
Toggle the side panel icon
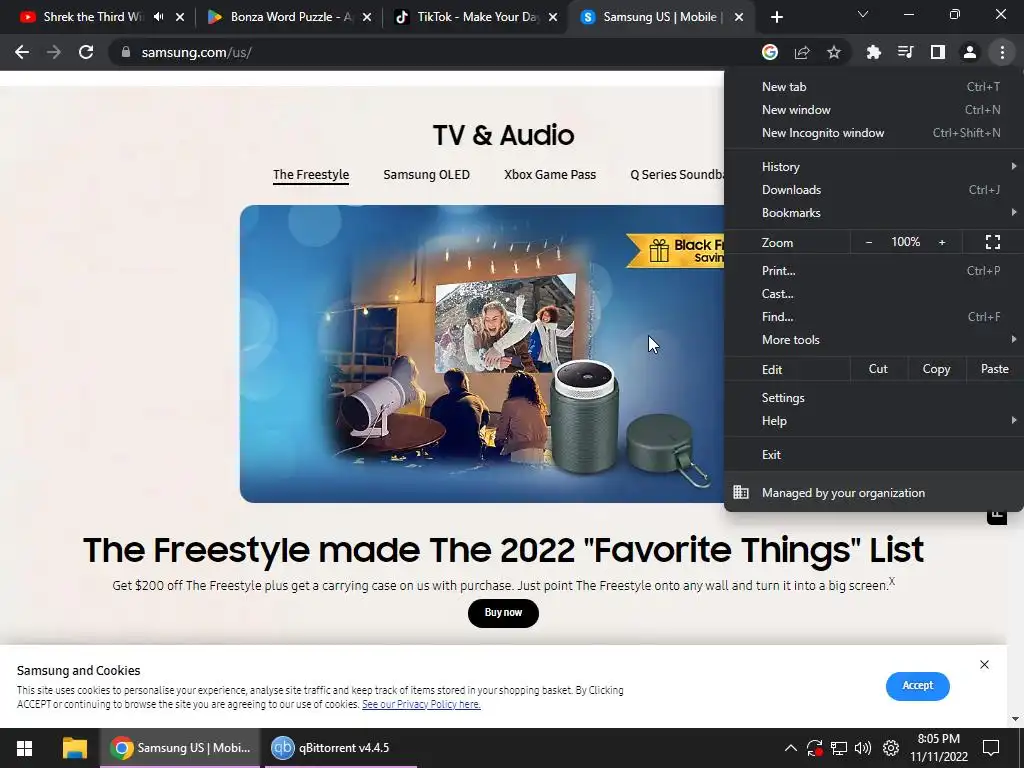coord(938,52)
